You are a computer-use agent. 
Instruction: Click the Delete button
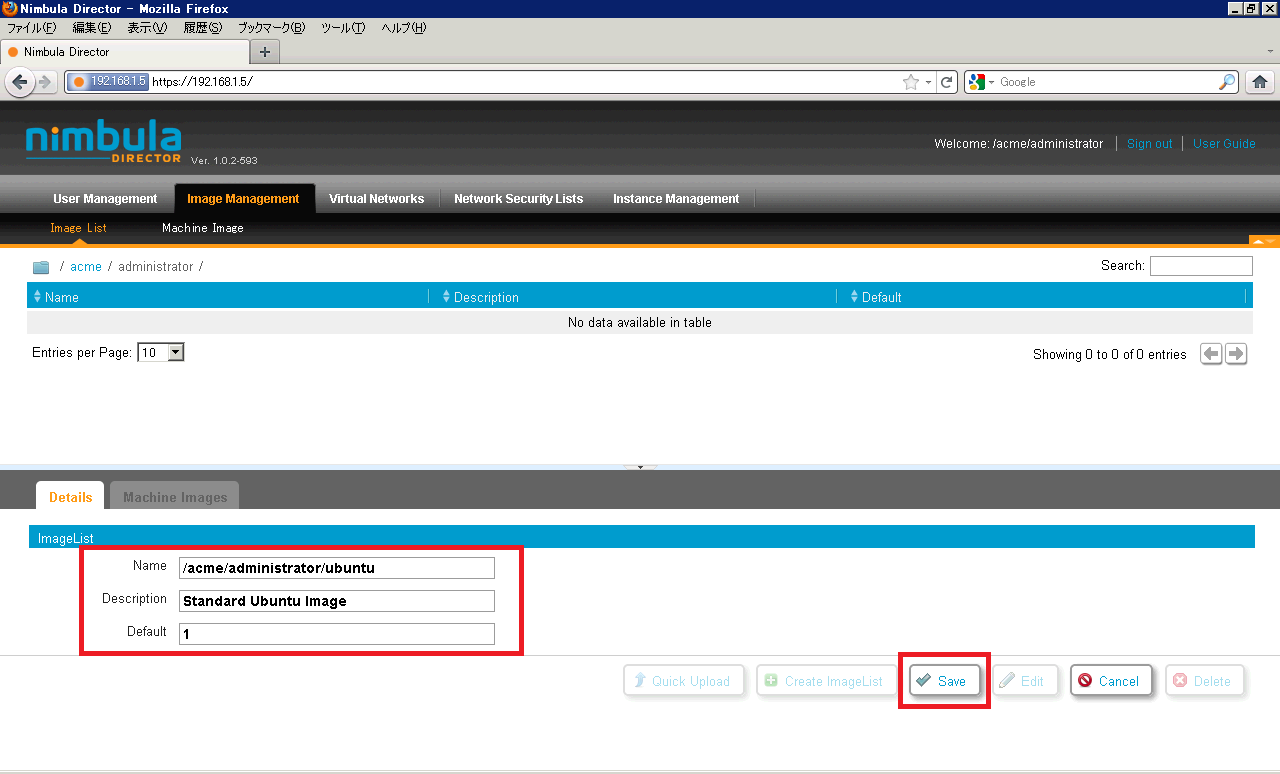click(1204, 681)
